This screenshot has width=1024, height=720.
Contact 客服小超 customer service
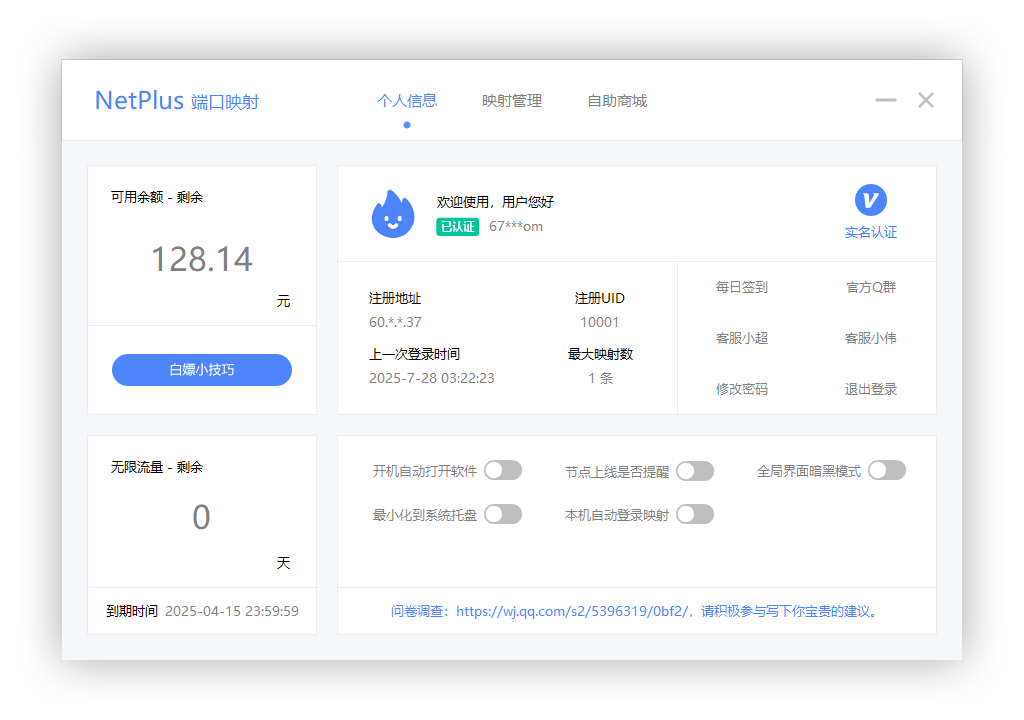coord(740,338)
